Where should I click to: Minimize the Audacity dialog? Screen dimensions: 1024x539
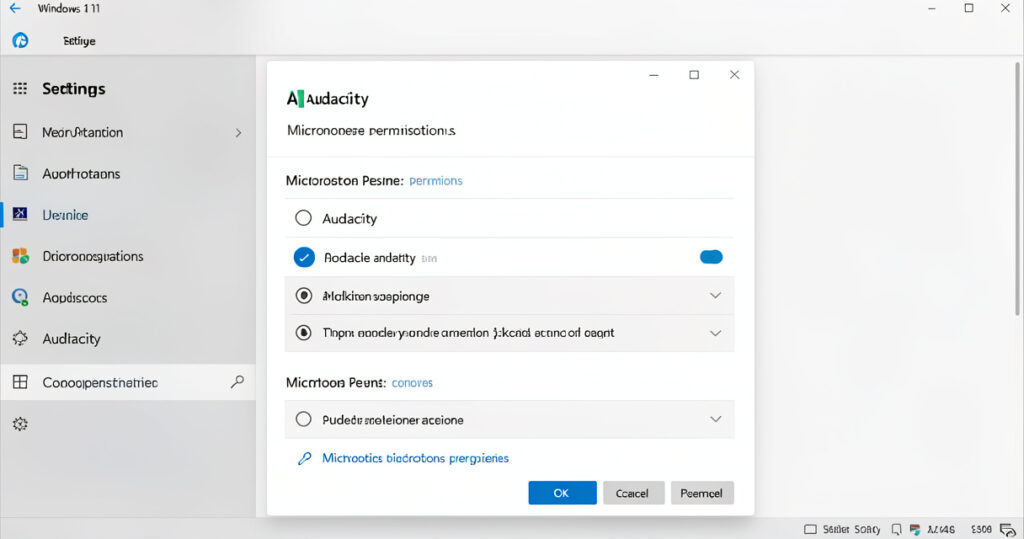654,75
